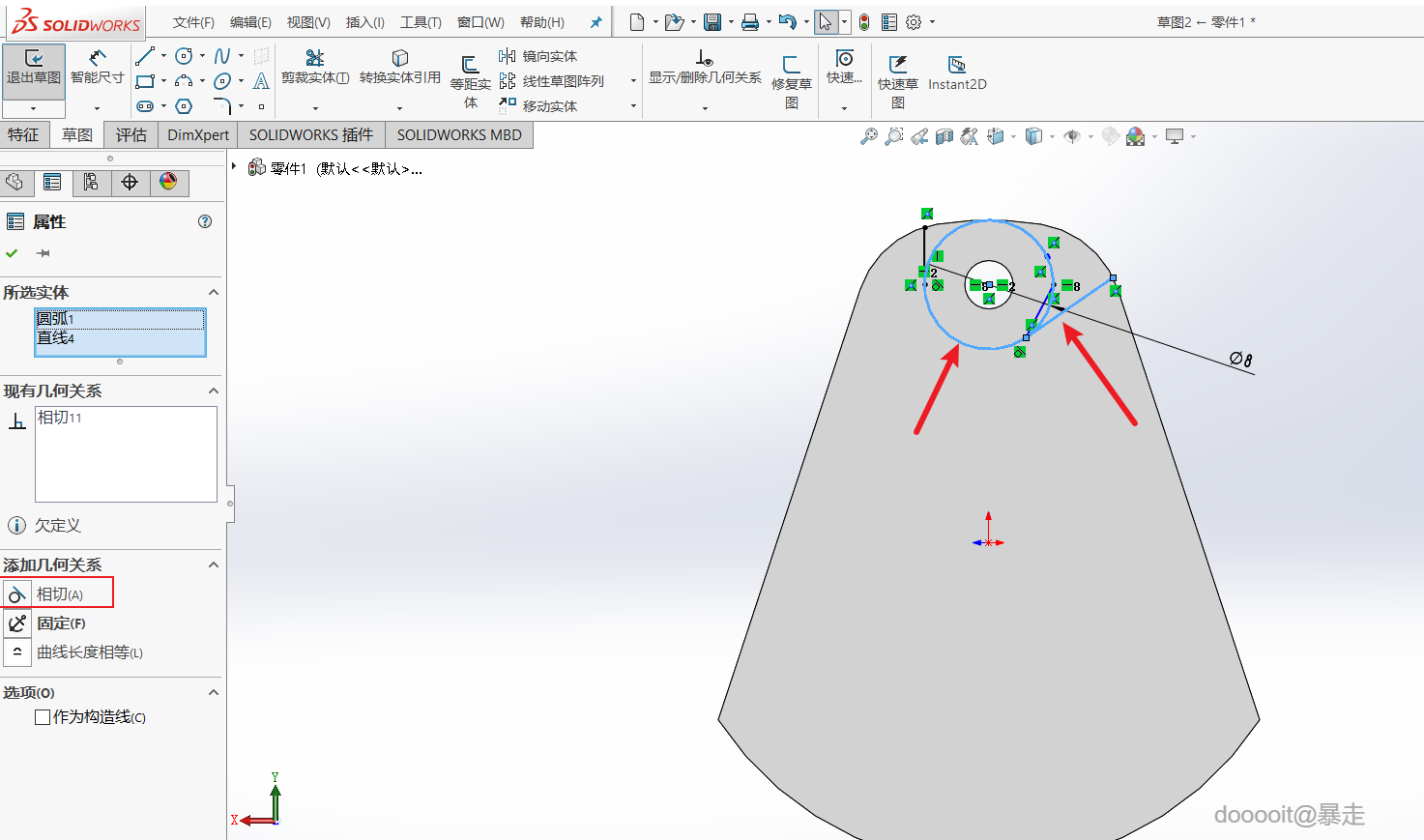
Task: Expand the 零件1 part tree node
Action: coord(234,167)
